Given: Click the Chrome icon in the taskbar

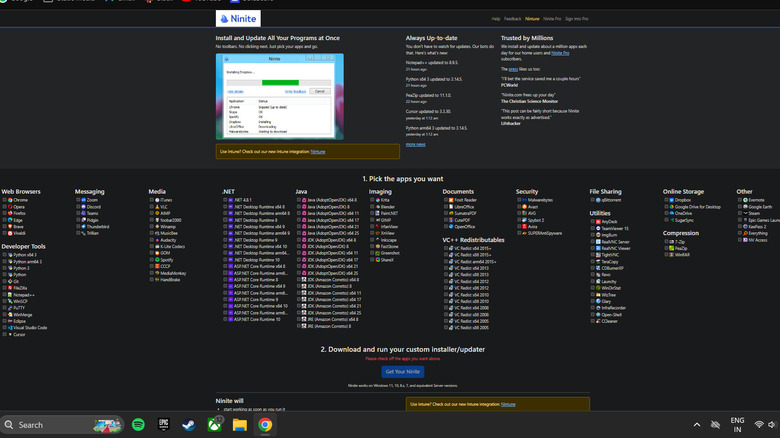Looking at the screenshot, I should pyautogui.click(x=265, y=425).
